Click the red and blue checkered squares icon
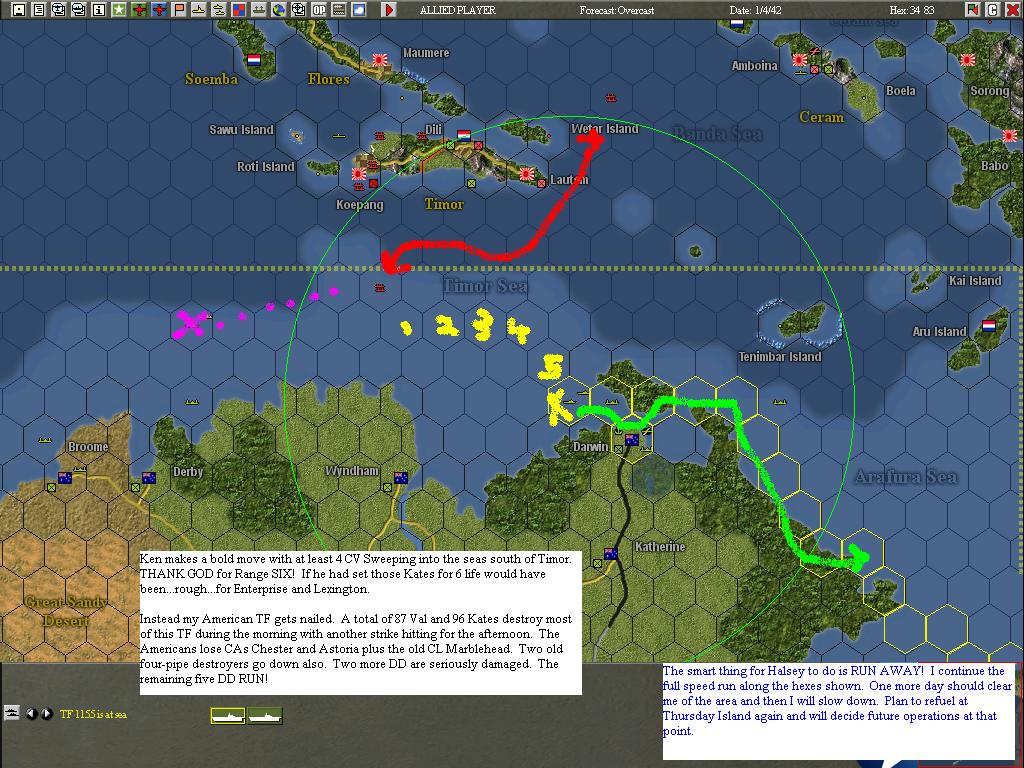 click(238, 9)
